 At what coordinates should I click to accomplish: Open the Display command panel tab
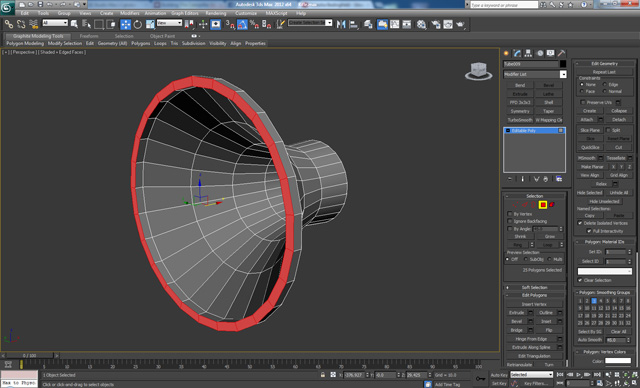551,53
